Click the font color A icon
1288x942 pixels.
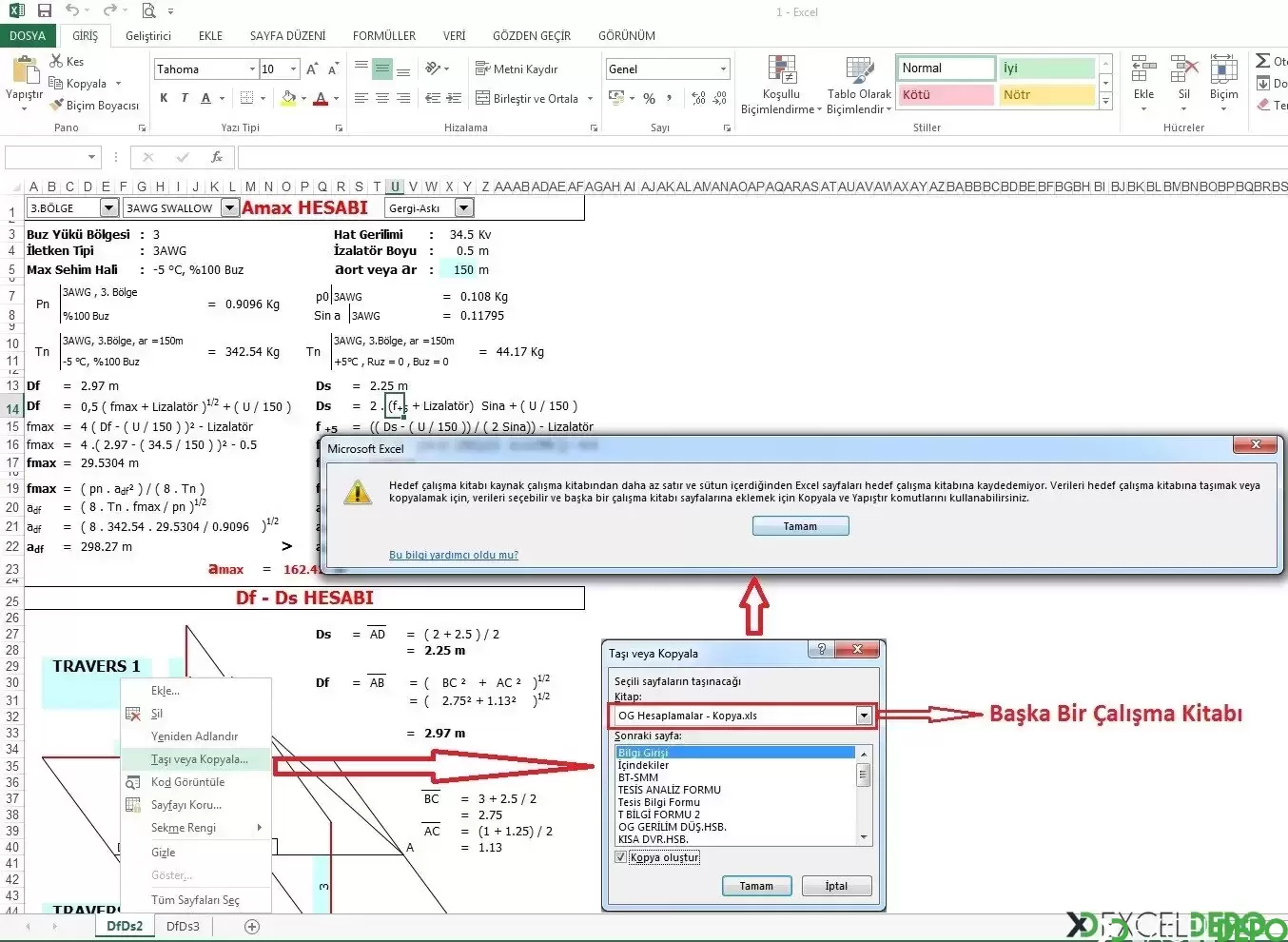(321, 98)
